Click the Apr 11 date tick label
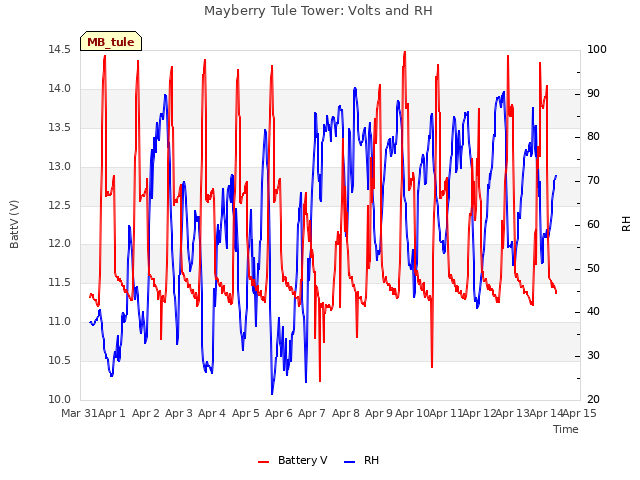This screenshot has width=640, height=480. 446,413
